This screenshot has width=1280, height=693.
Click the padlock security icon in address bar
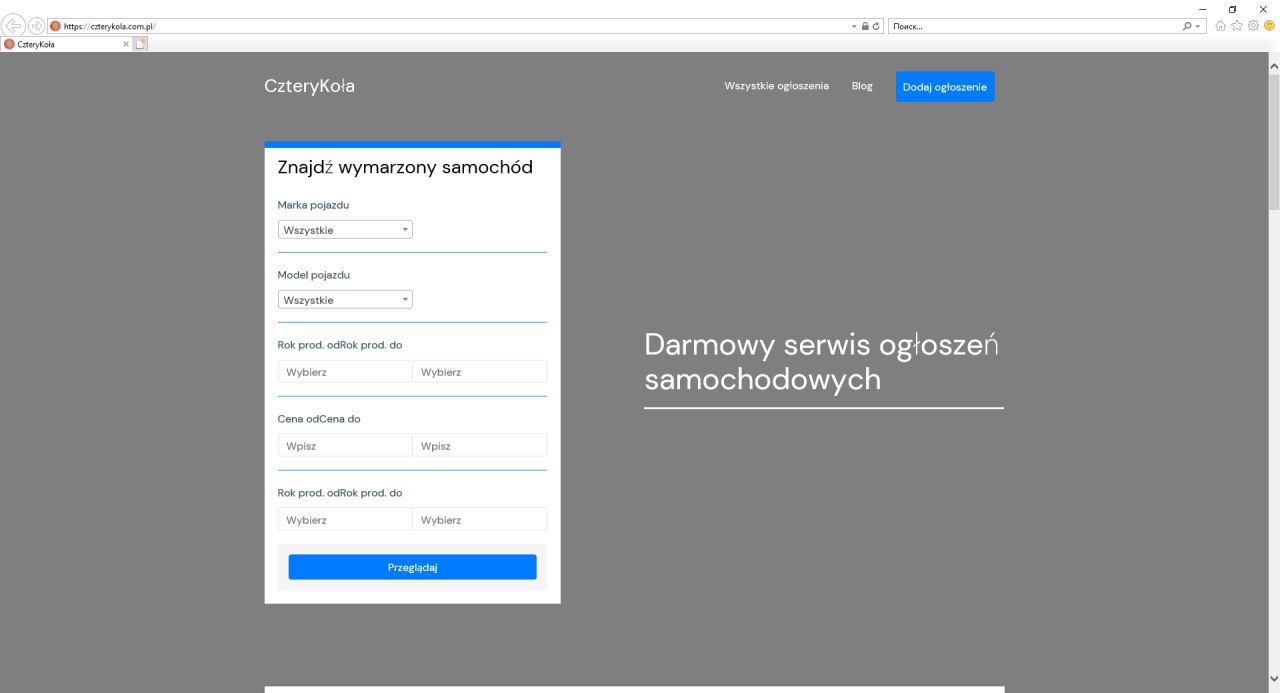click(x=865, y=26)
